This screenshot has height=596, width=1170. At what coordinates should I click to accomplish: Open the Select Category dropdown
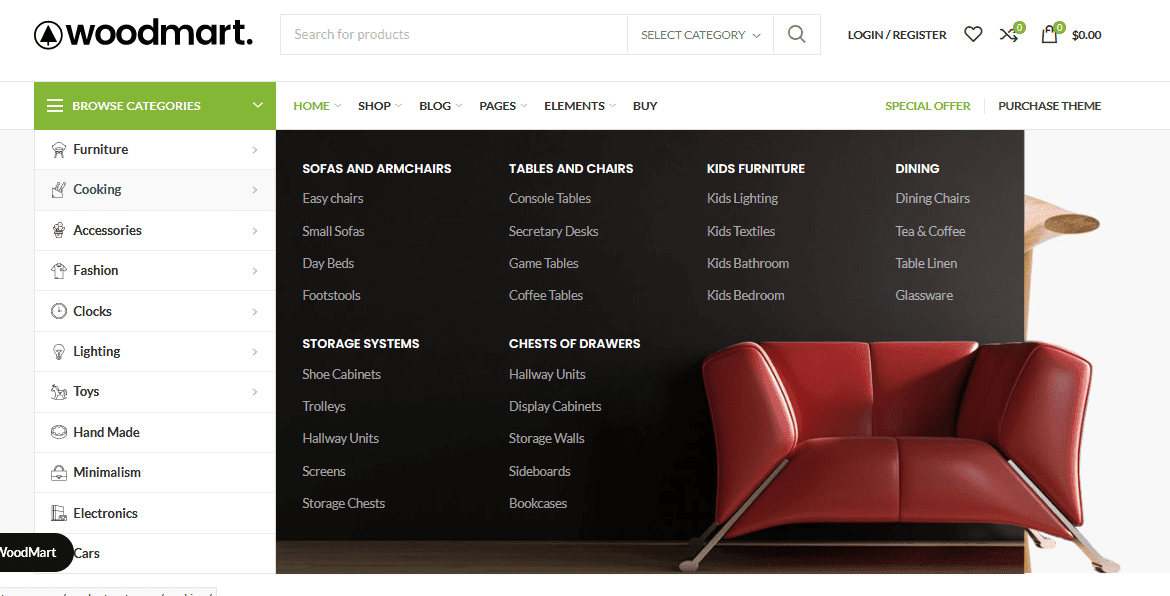700,34
